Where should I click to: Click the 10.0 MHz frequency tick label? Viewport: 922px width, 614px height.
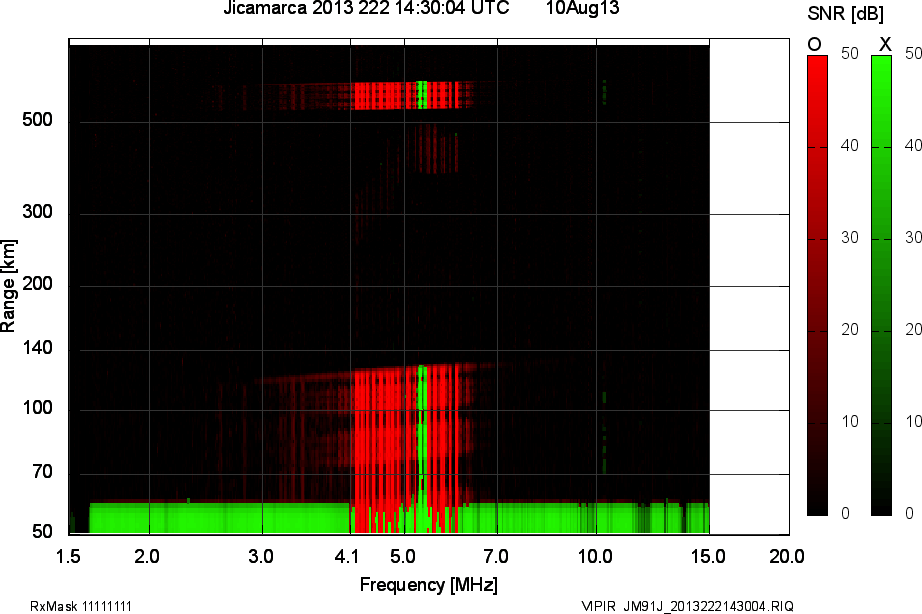(x=596, y=556)
